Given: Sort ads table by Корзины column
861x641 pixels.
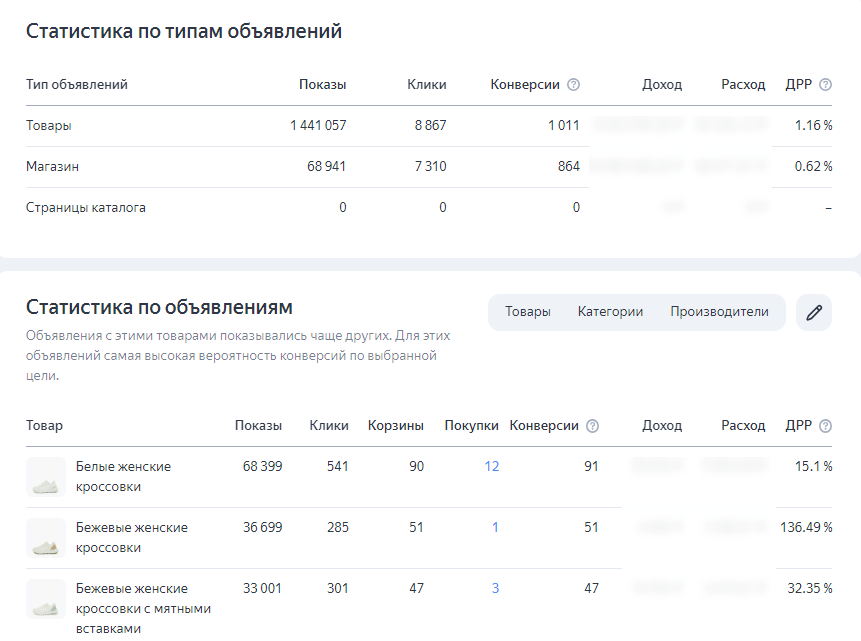Looking at the screenshot, I should pyautogui.click(x=395, y=426).
